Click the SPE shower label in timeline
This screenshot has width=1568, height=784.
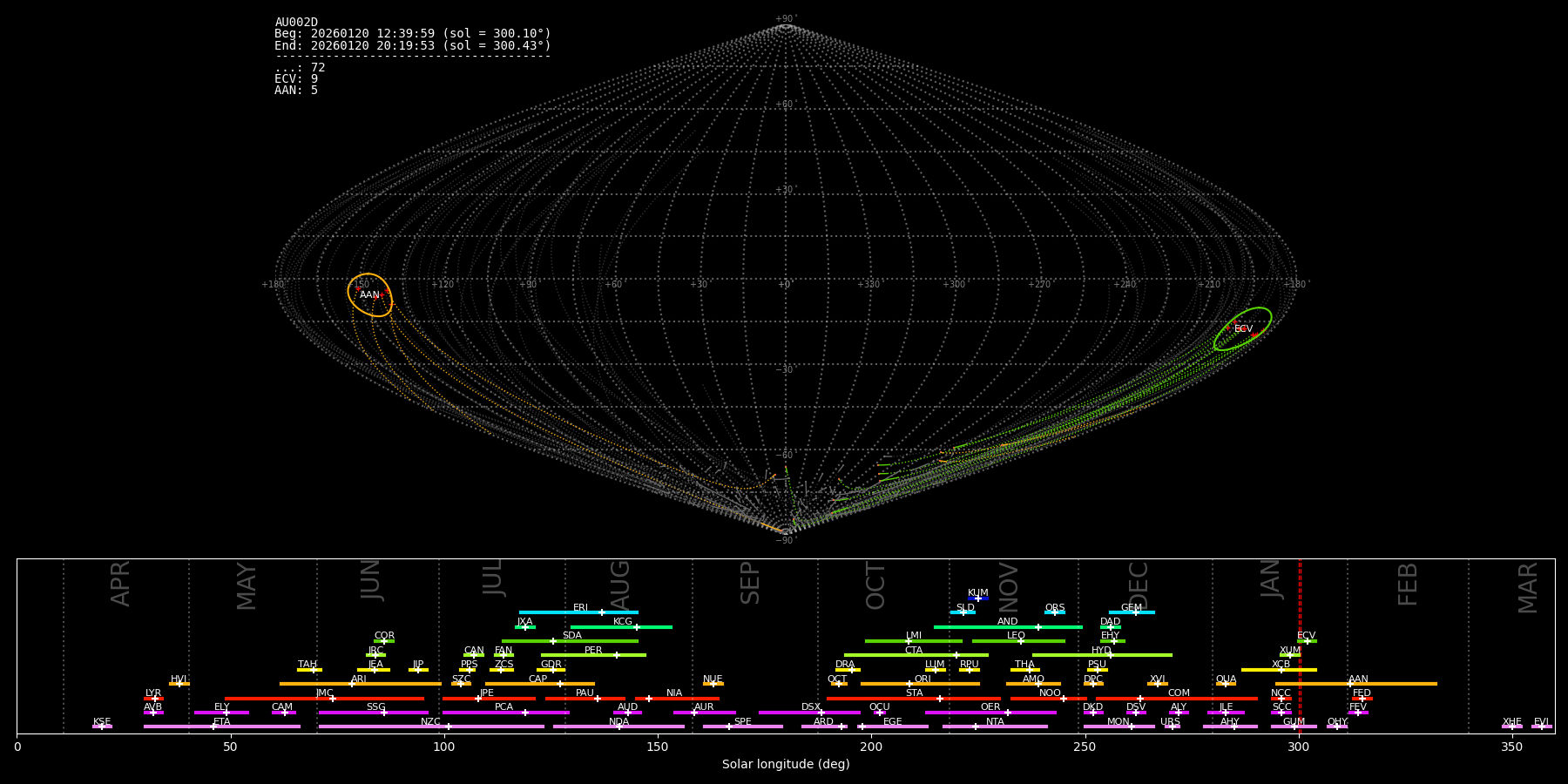[x=742, y=722]
